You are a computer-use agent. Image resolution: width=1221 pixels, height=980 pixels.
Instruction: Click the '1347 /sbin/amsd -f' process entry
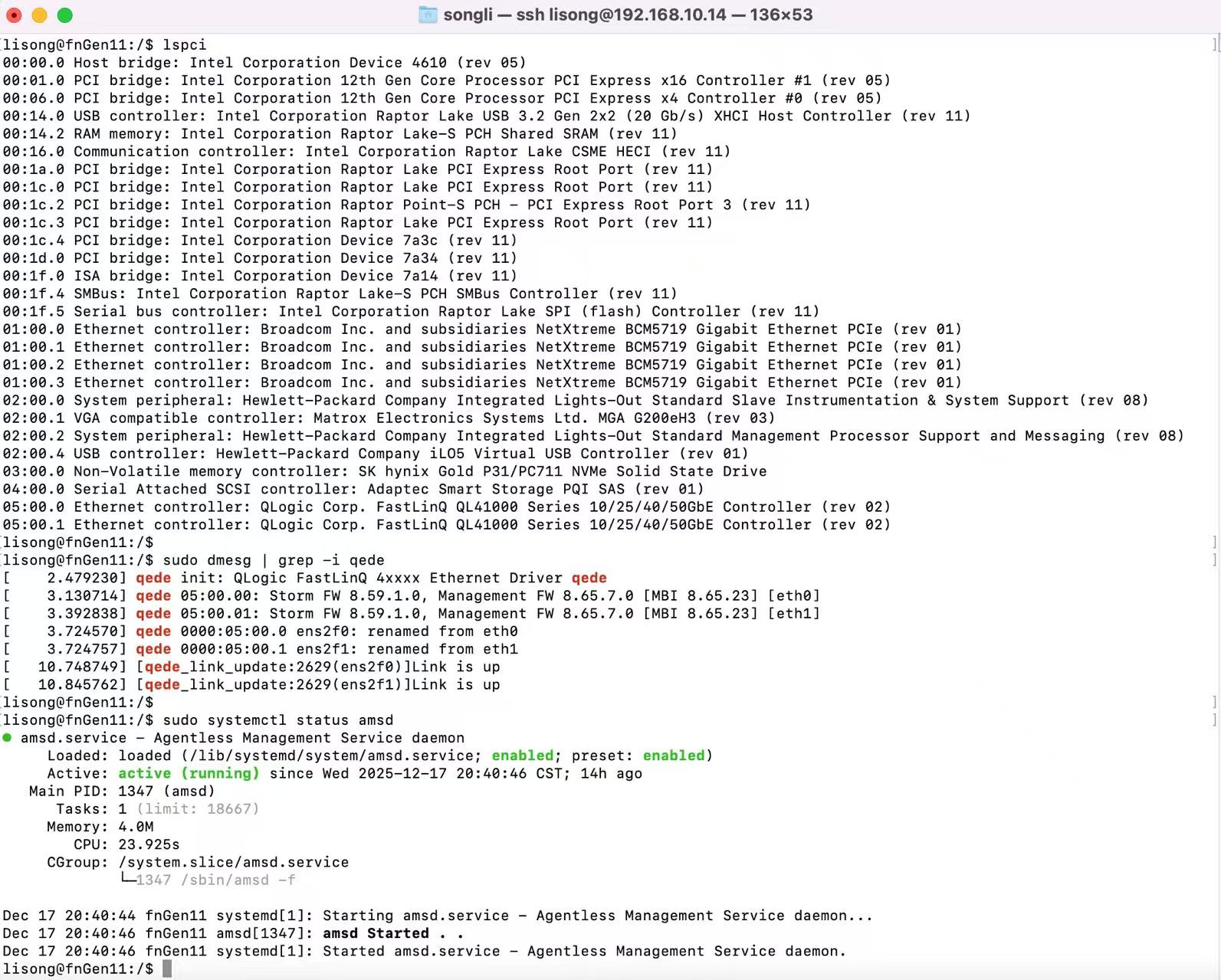coord(215,880)
